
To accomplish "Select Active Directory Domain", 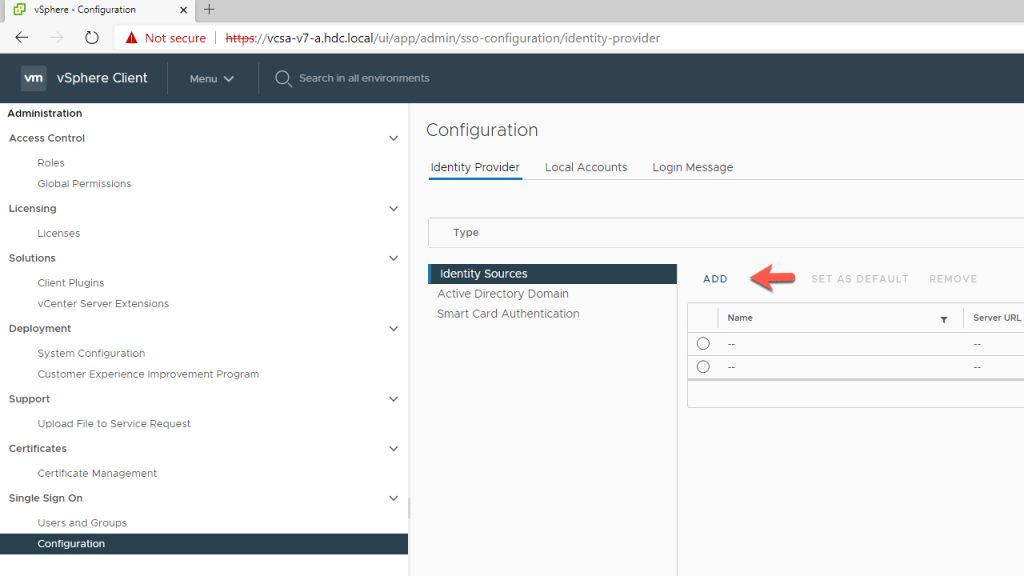I will click(x=503, y=294).
